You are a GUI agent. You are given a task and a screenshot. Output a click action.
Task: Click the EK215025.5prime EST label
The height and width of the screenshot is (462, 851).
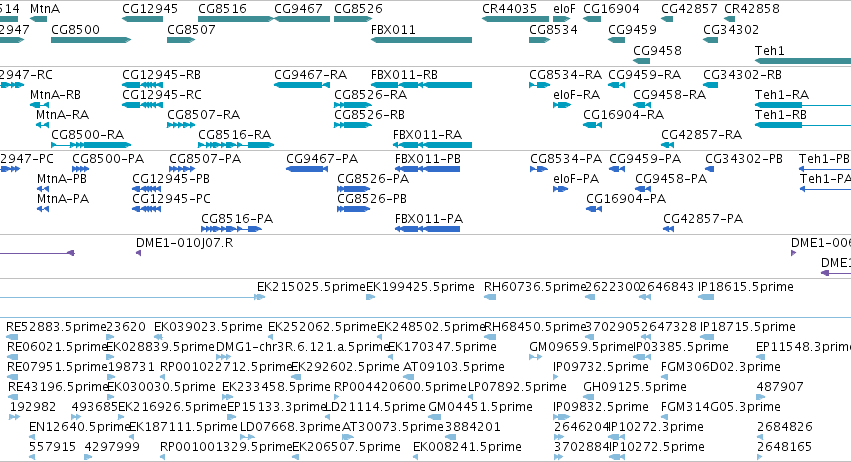pos(311,287)
